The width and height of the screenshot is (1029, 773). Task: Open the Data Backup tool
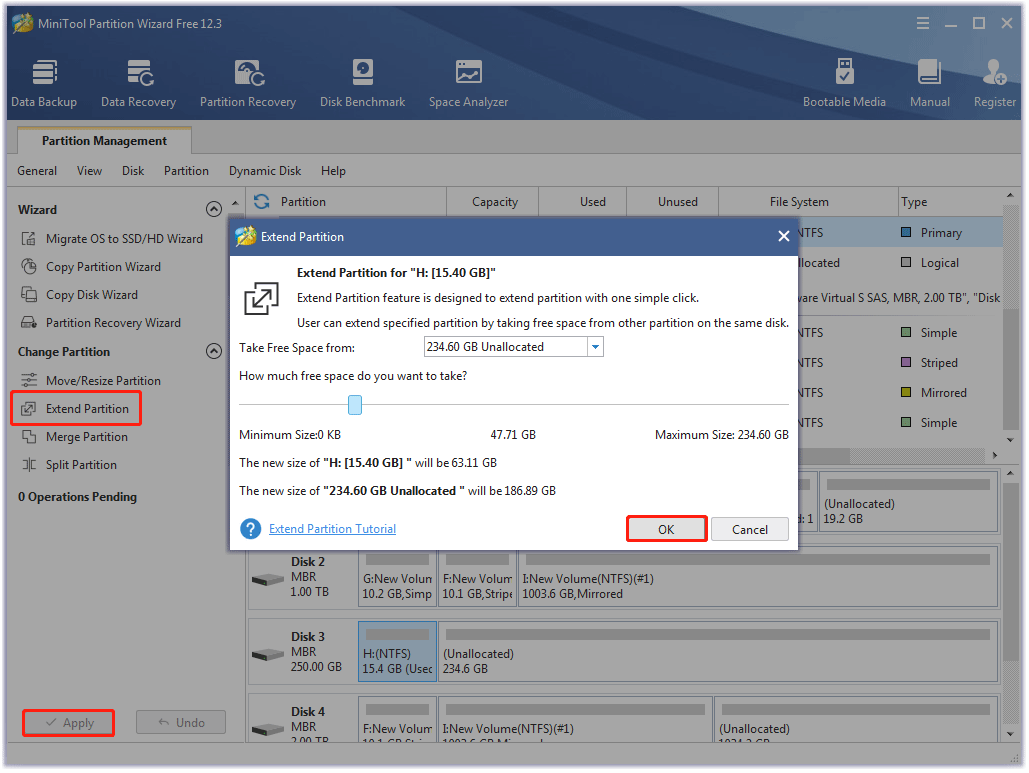(44, 83)
